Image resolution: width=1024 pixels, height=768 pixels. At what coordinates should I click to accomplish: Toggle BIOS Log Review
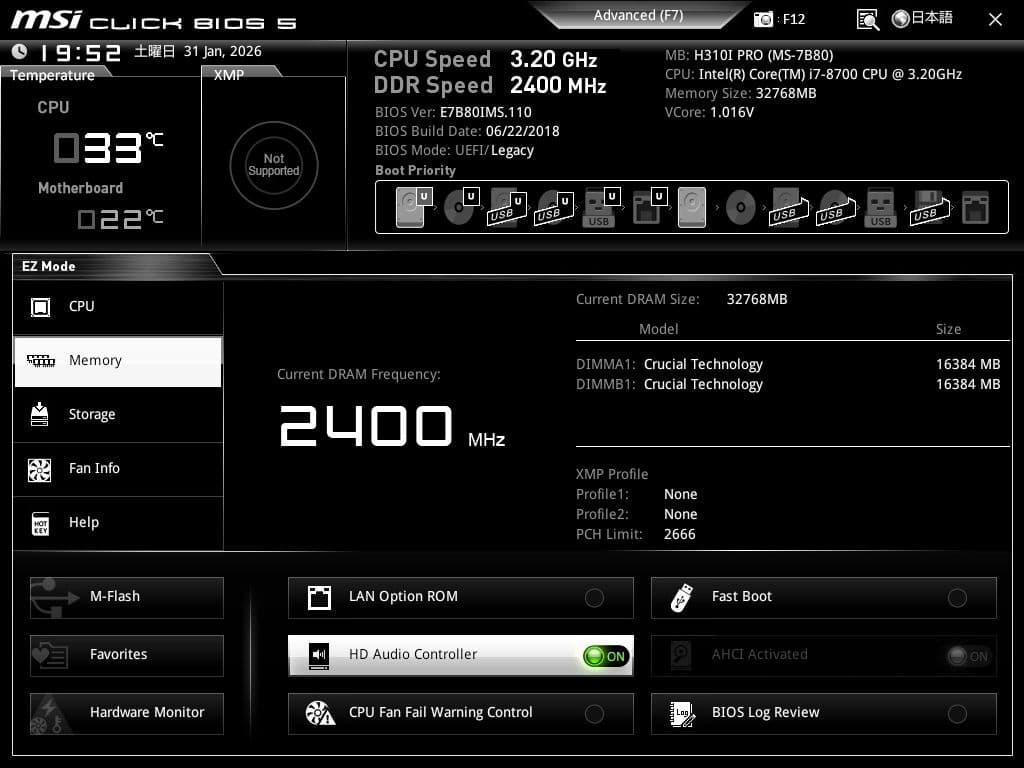957,714
